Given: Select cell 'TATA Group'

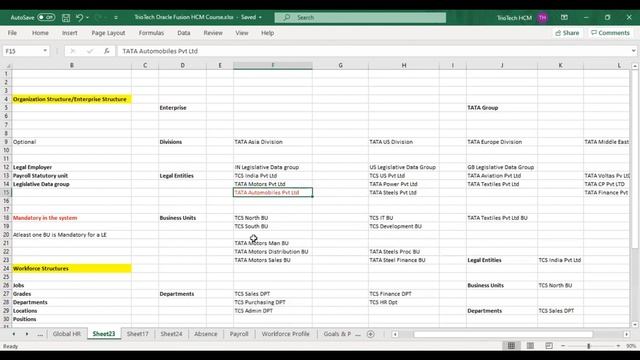Looking at the screenshot, I should [502, 108].
